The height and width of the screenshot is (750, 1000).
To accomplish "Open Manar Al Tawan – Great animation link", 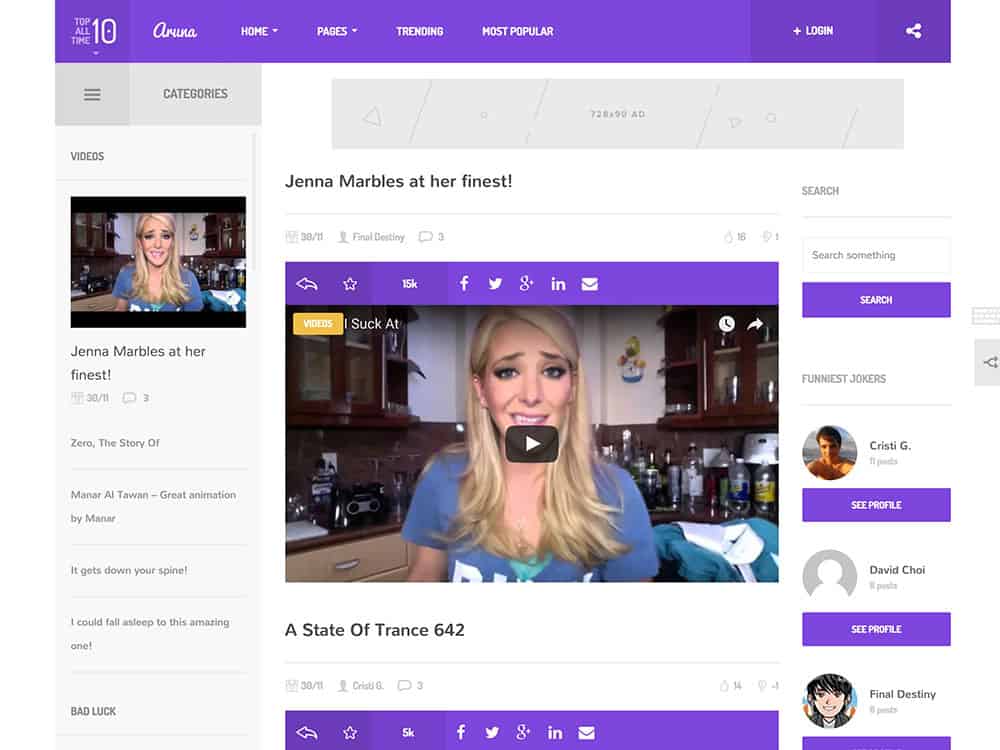I will (x=153, y=506).
